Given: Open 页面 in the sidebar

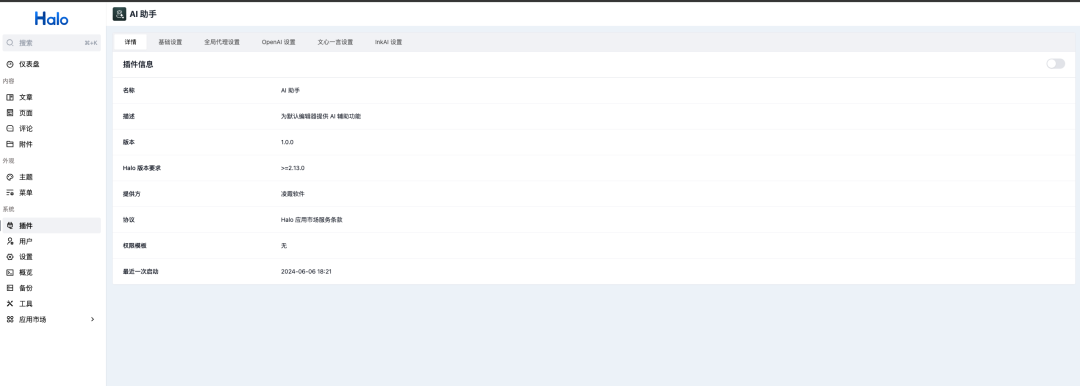Looking at the screenshot, I should pyautogui.click(x=52, y=113).
